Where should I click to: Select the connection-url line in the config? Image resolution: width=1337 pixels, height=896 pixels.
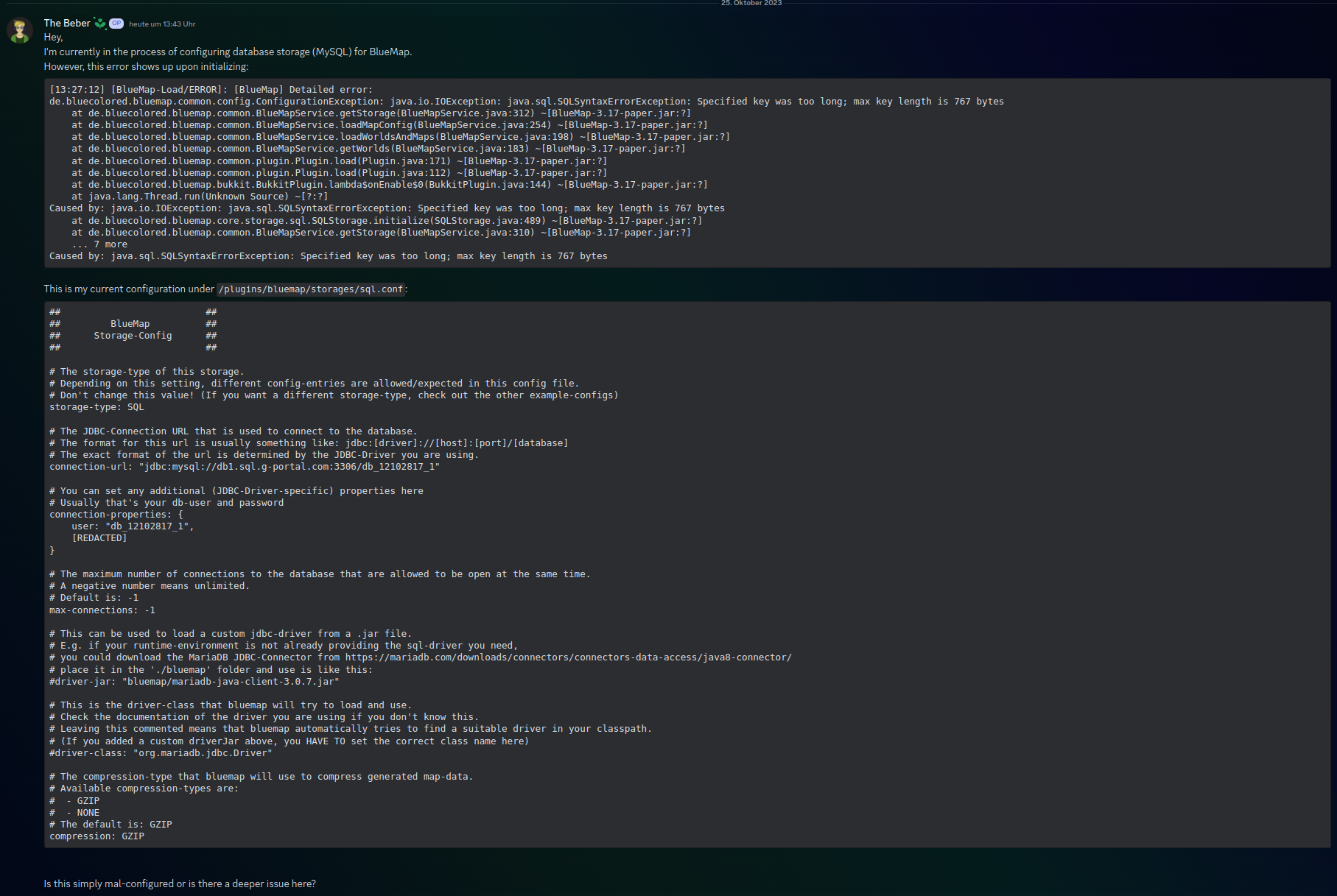[x=243, y=466]
